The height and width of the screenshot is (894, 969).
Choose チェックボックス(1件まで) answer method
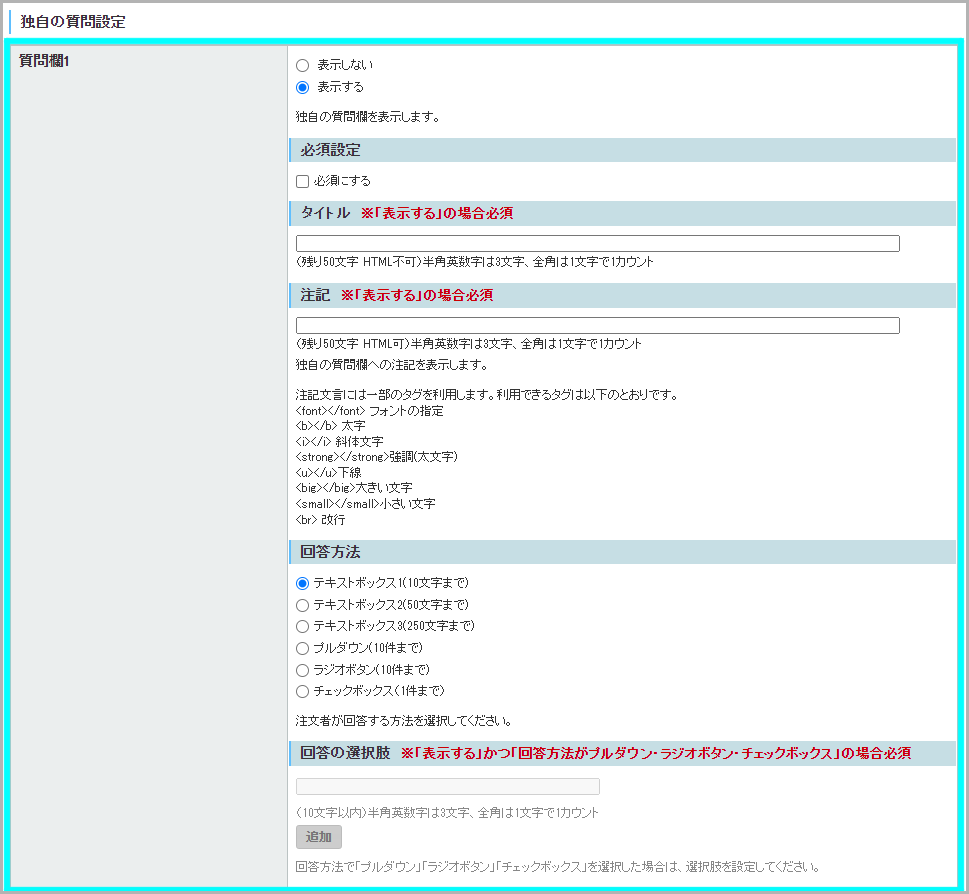(x=302, y=691)
